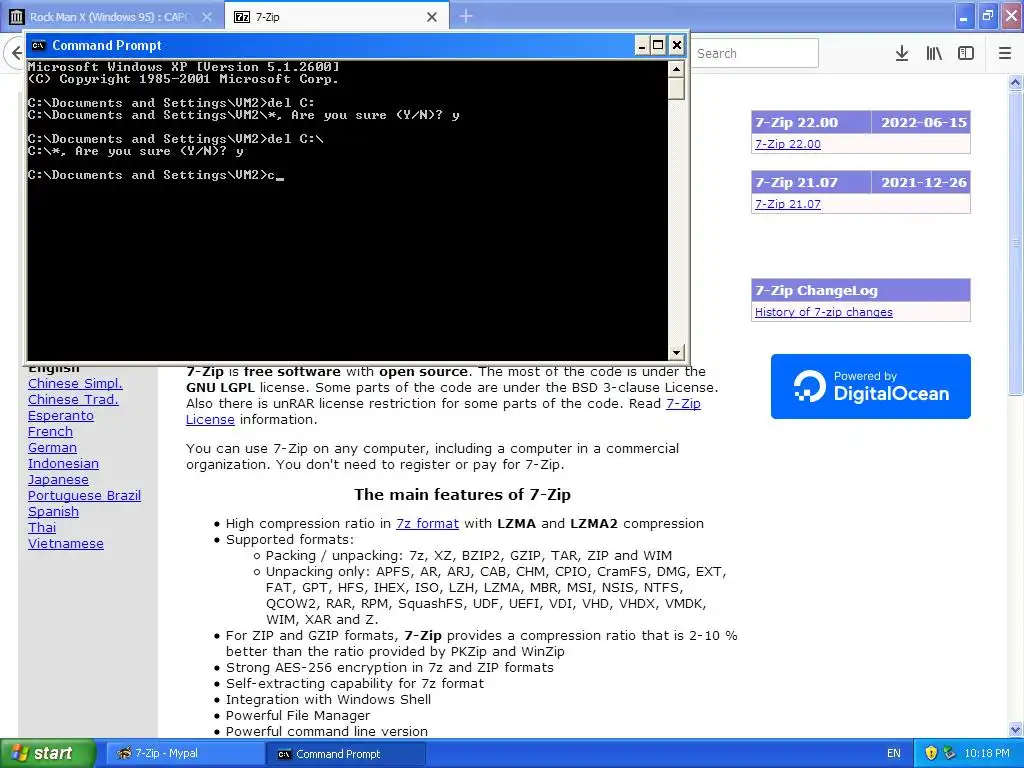Open the browser downloads icon
The height and width of the screenshot is (768, 1024).
(902, 54)
